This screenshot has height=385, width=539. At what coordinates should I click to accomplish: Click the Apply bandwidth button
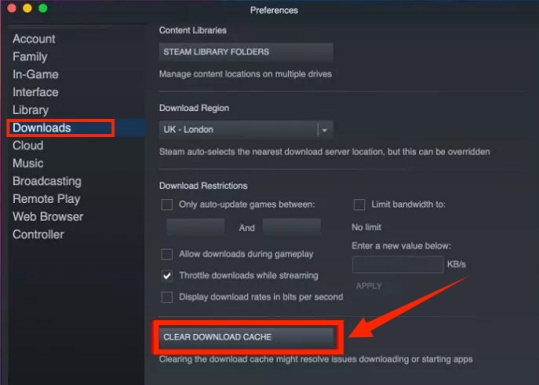(x=369, y=286)
